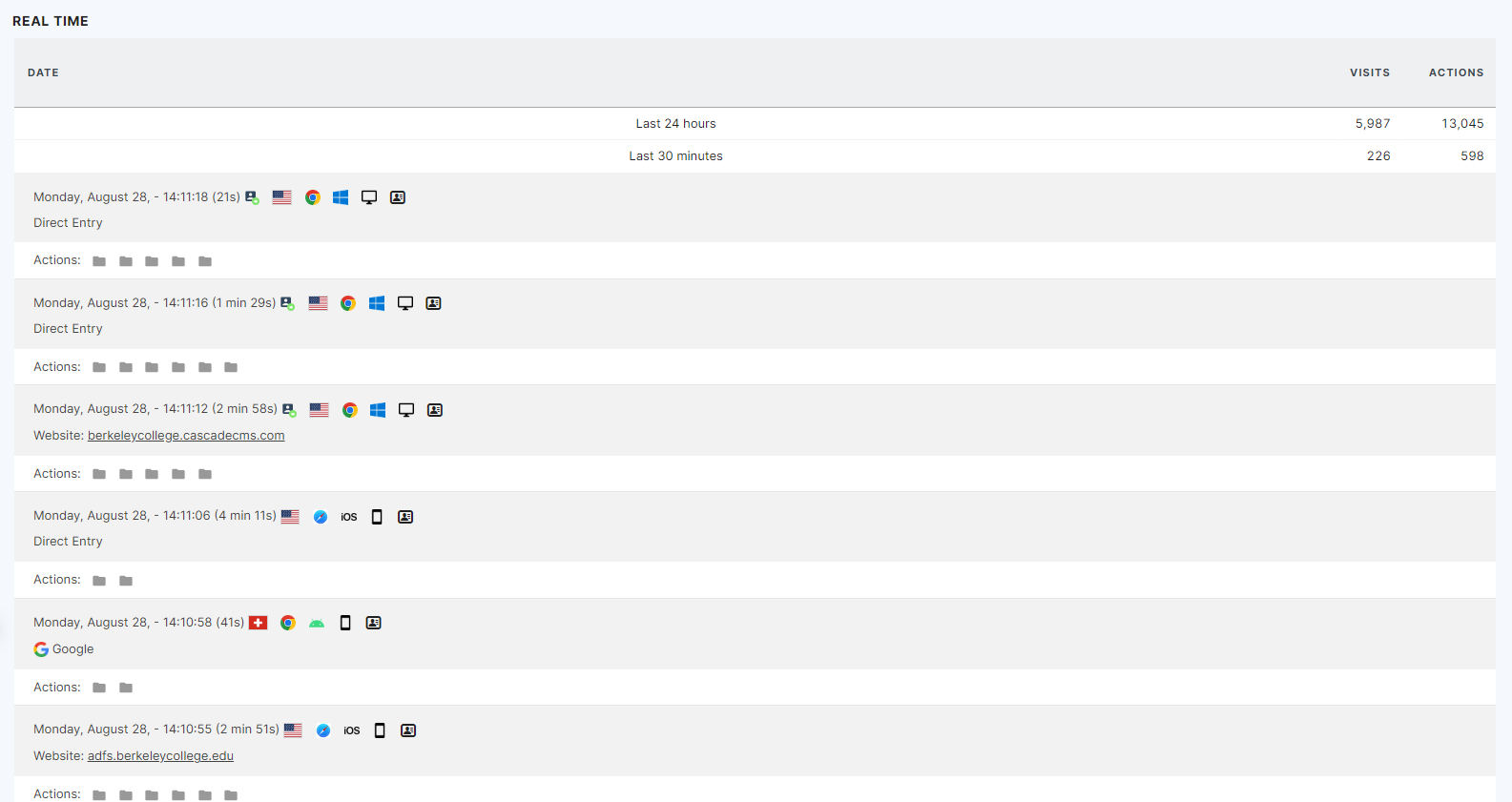This screenshot has height=802, width=1512.
Task: Click the Chrome browser icon in the 14:11:16 visit
Action: [348, 303]
